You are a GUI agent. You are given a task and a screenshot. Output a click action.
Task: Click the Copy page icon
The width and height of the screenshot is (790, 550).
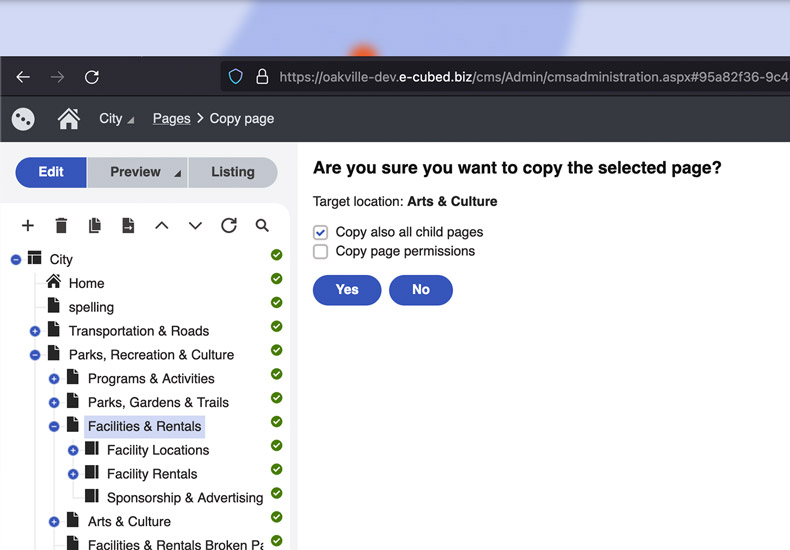(x=95, y=226)
